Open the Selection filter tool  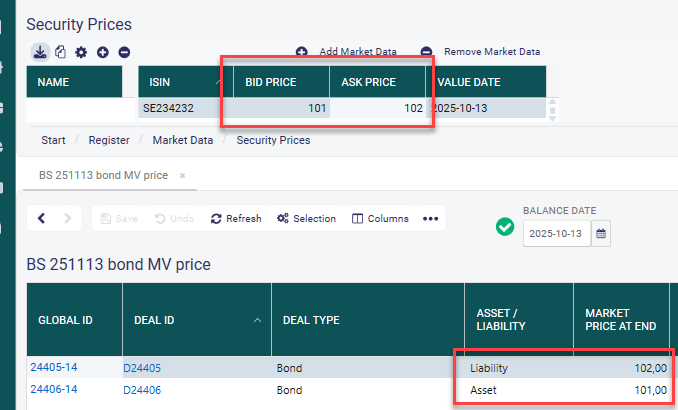click(306, 218)
